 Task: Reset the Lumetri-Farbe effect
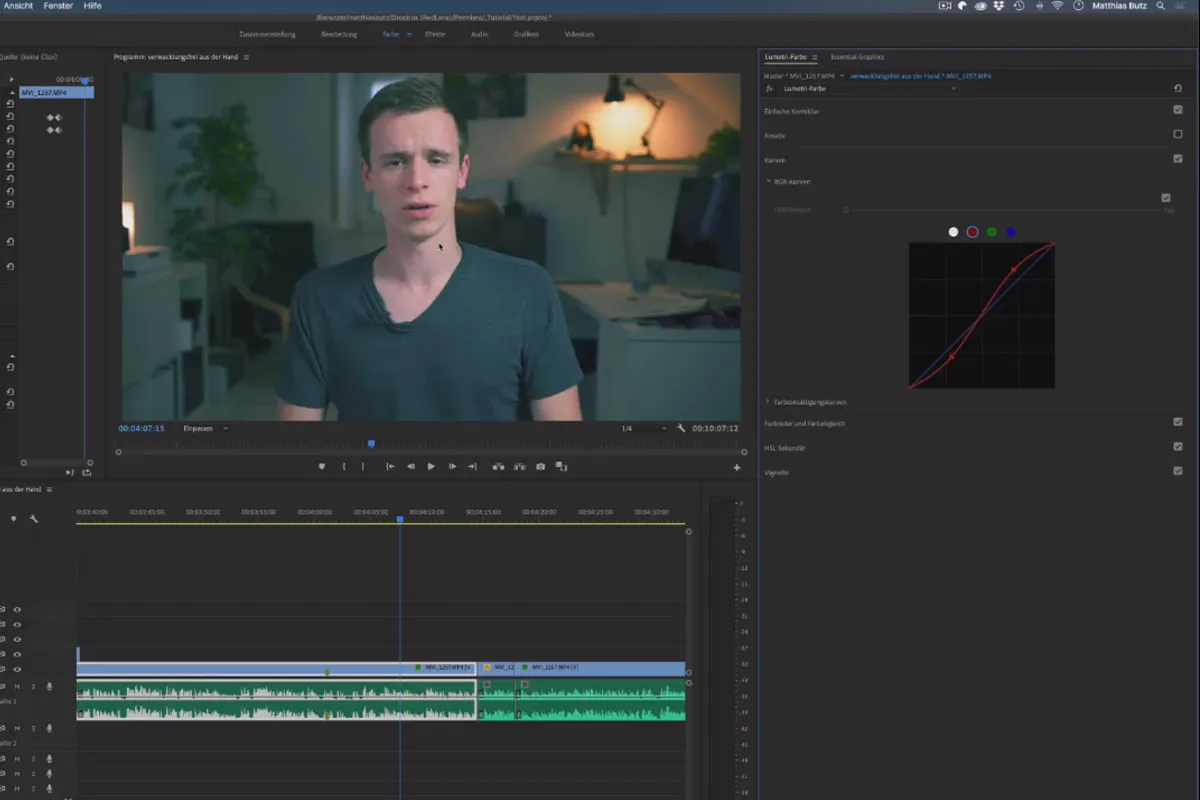(1177, 89)
